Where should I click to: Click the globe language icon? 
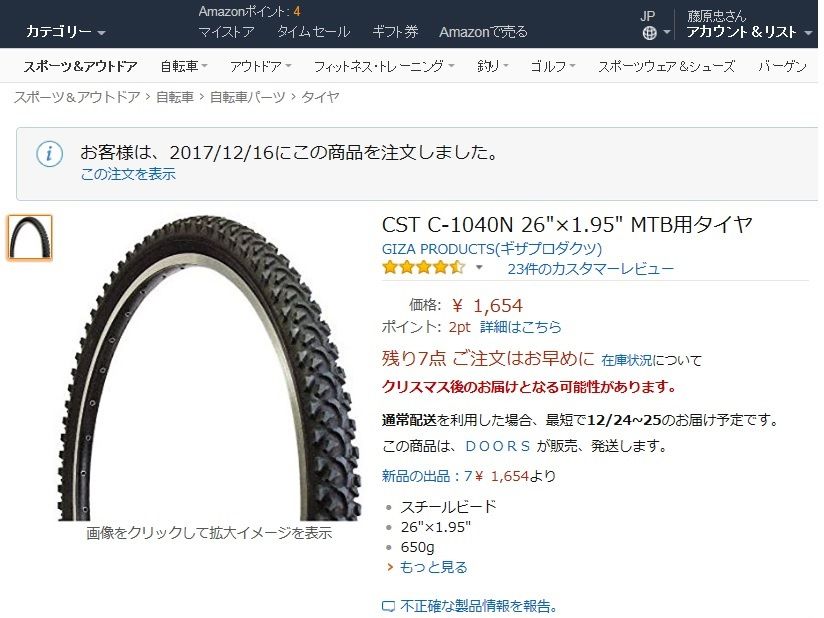tap(650, 33)
